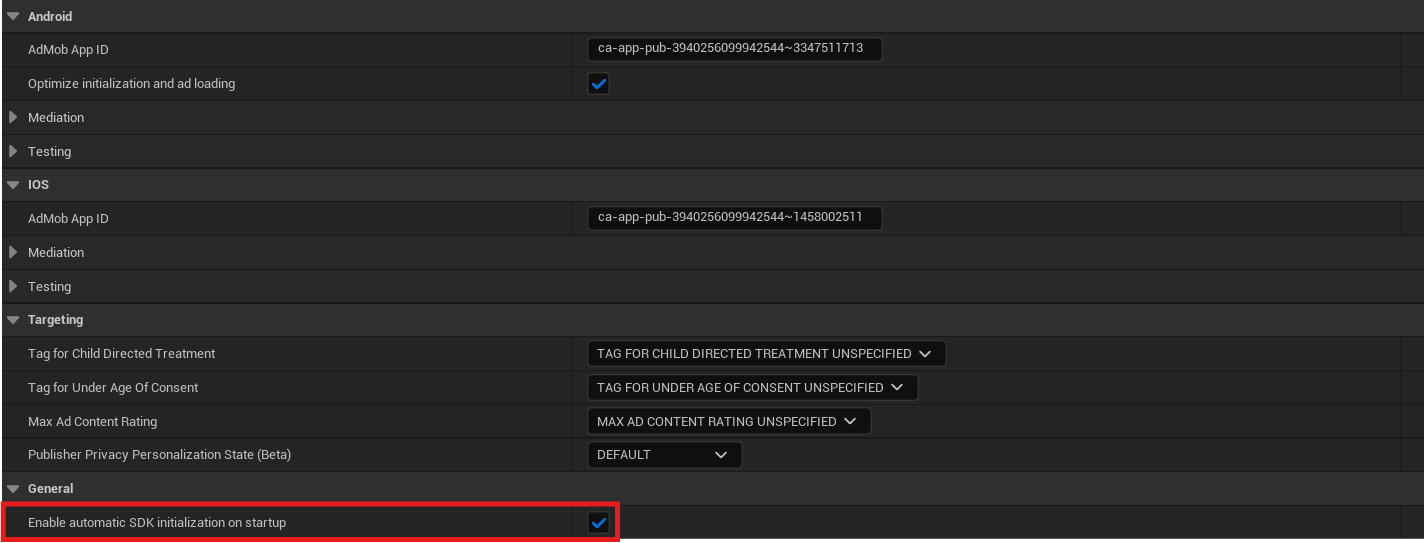Expand the IOS Testing section
This screenshot has height=543, width=1424.
coord(13,287)
